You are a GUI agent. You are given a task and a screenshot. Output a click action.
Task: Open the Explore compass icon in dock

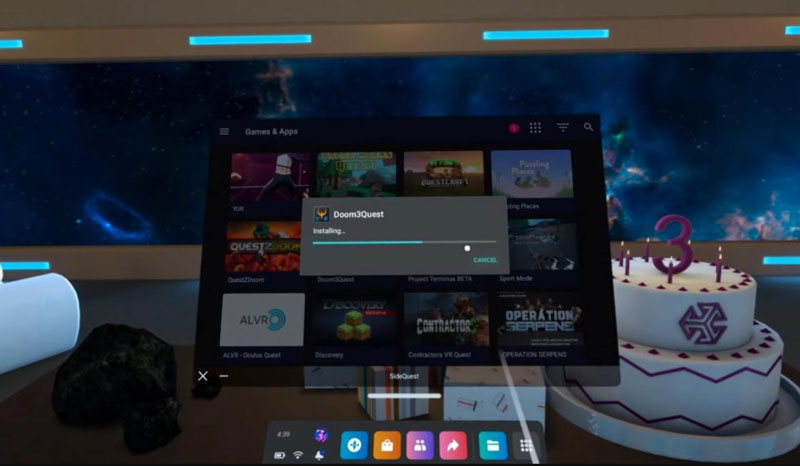tap(354, 445)
